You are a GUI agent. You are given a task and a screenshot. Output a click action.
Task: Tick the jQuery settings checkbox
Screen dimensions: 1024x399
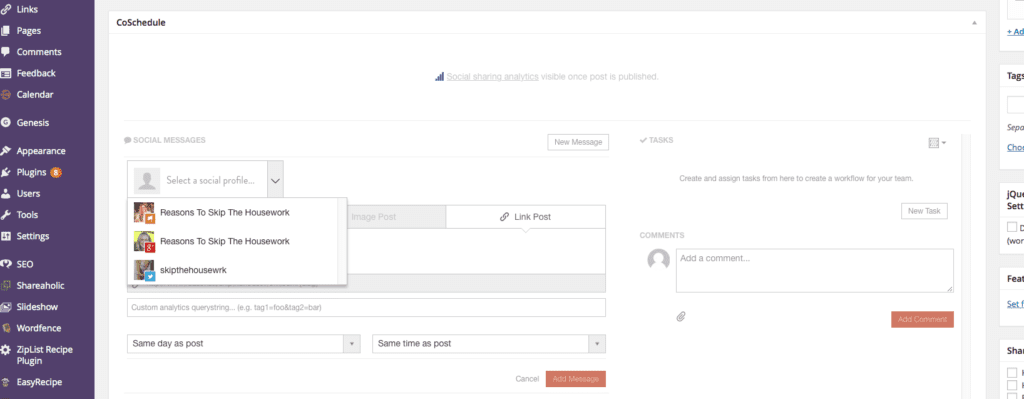tap(1012, 227)
